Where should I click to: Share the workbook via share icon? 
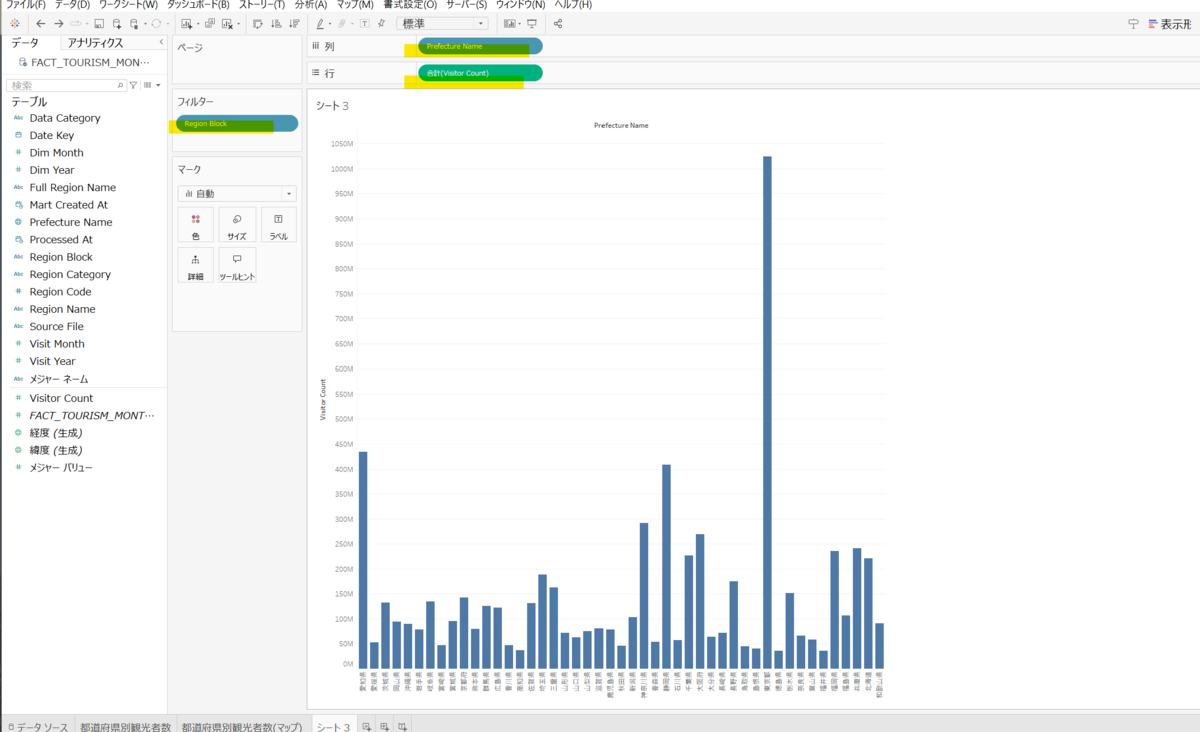pyautogui.click(x=558, y=23)
